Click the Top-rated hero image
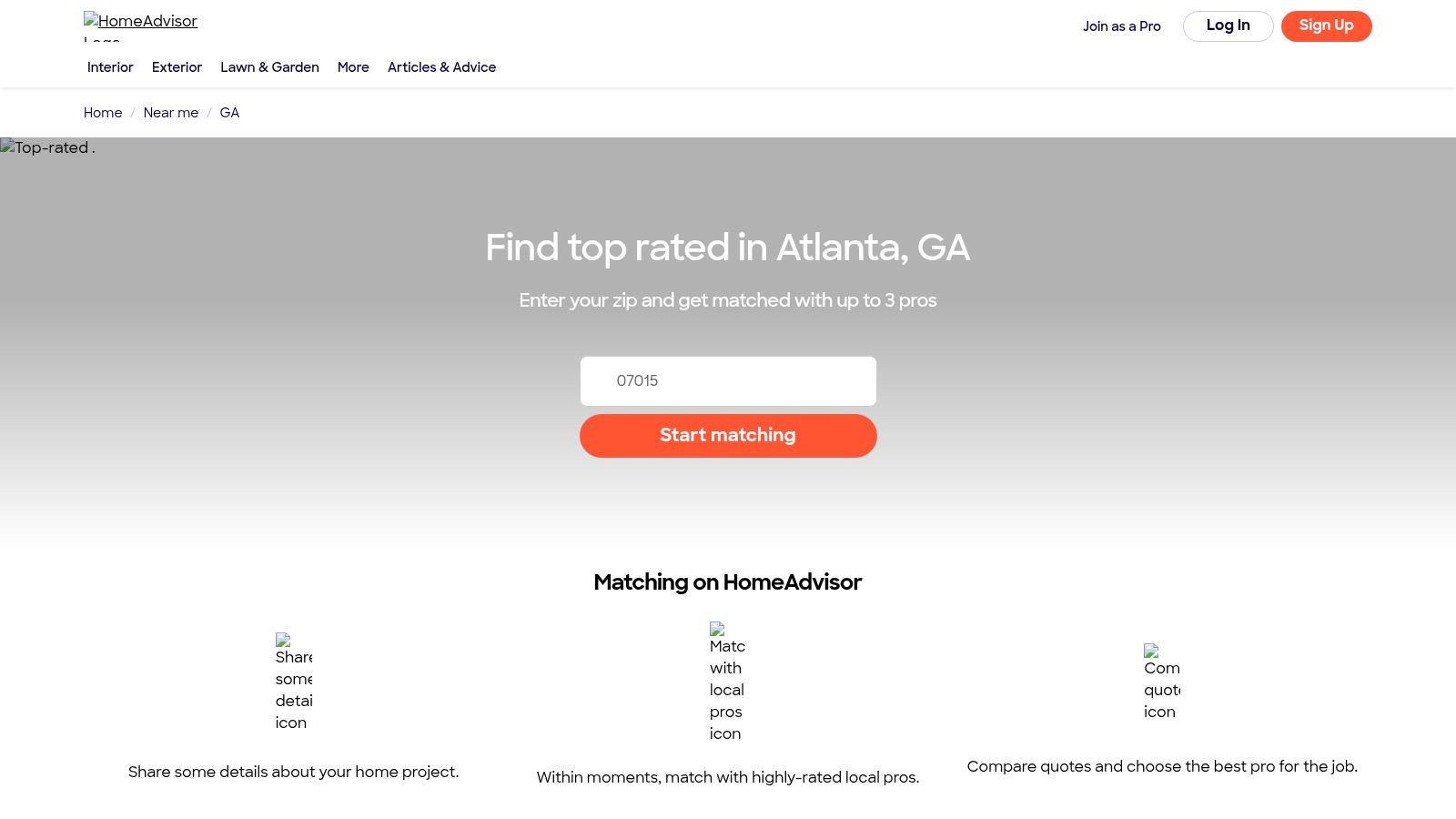 (x=47, y=147)
